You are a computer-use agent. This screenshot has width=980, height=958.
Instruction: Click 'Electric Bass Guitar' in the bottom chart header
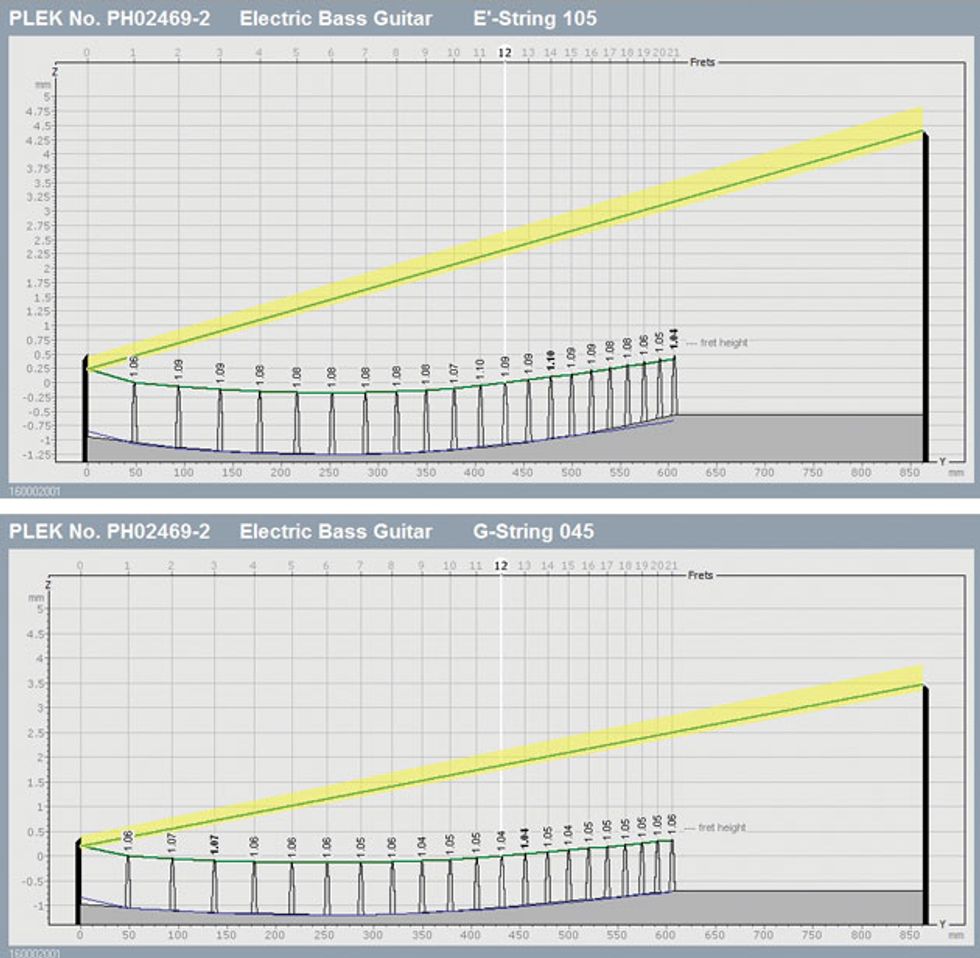[x=336, y=531]
